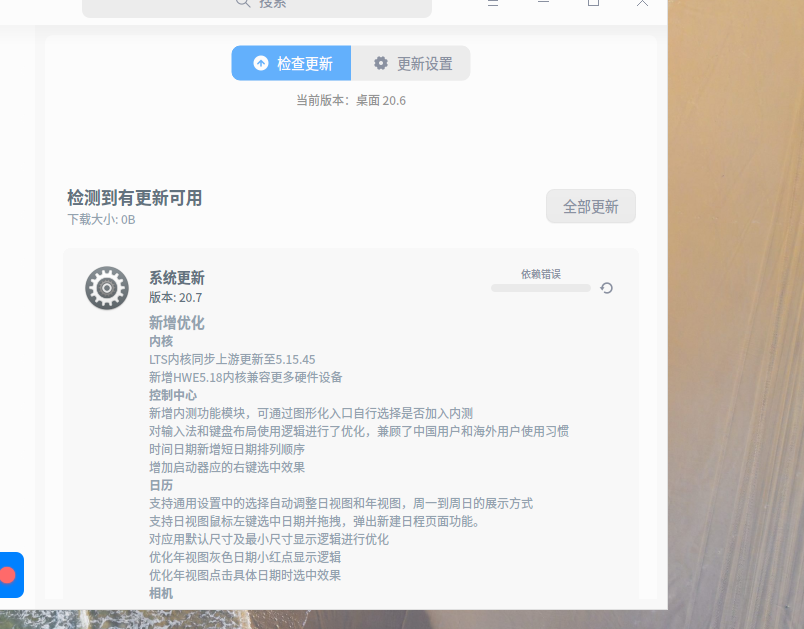804x629 pixels.
Task: Click the 版本: 20.7 version label
Action: point(174,297)
